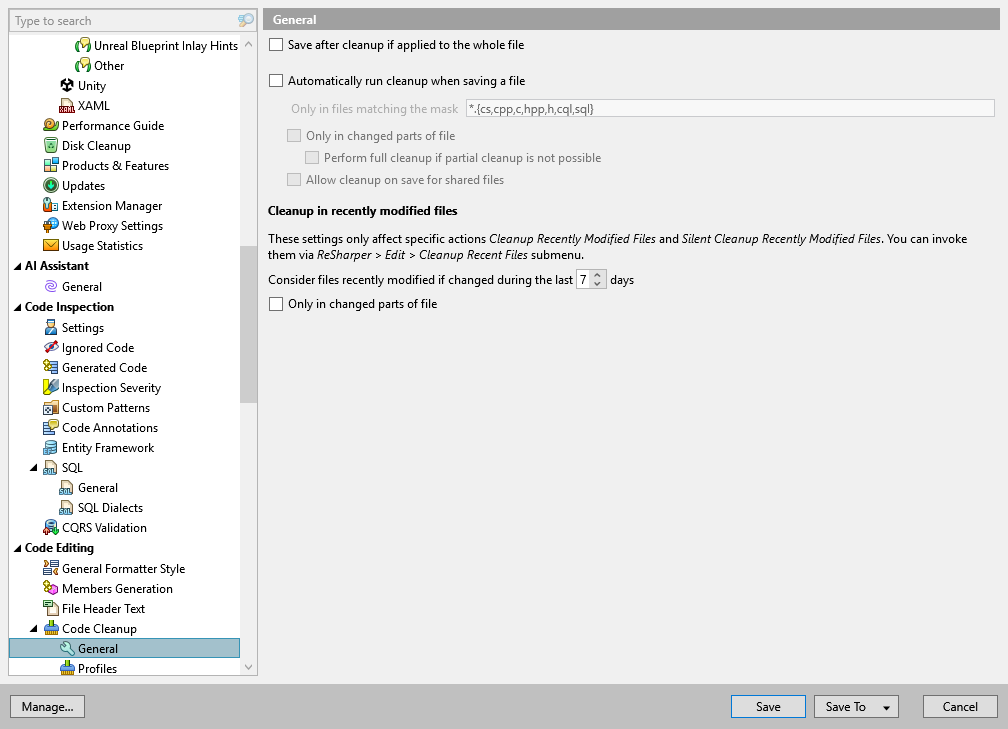Enable Automatically run cleanup when saving a file

coord(274,80)
